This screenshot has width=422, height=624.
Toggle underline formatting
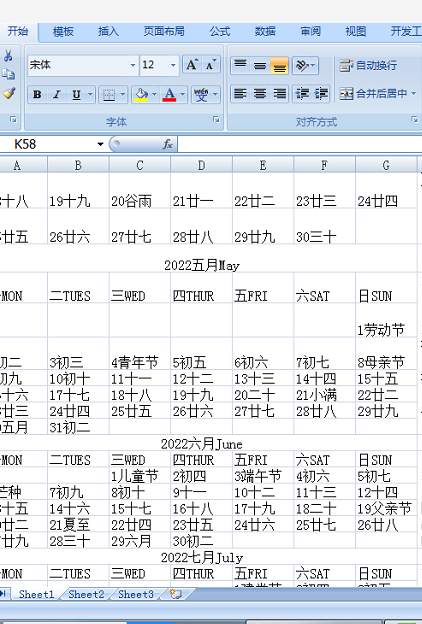pos(76,94)
